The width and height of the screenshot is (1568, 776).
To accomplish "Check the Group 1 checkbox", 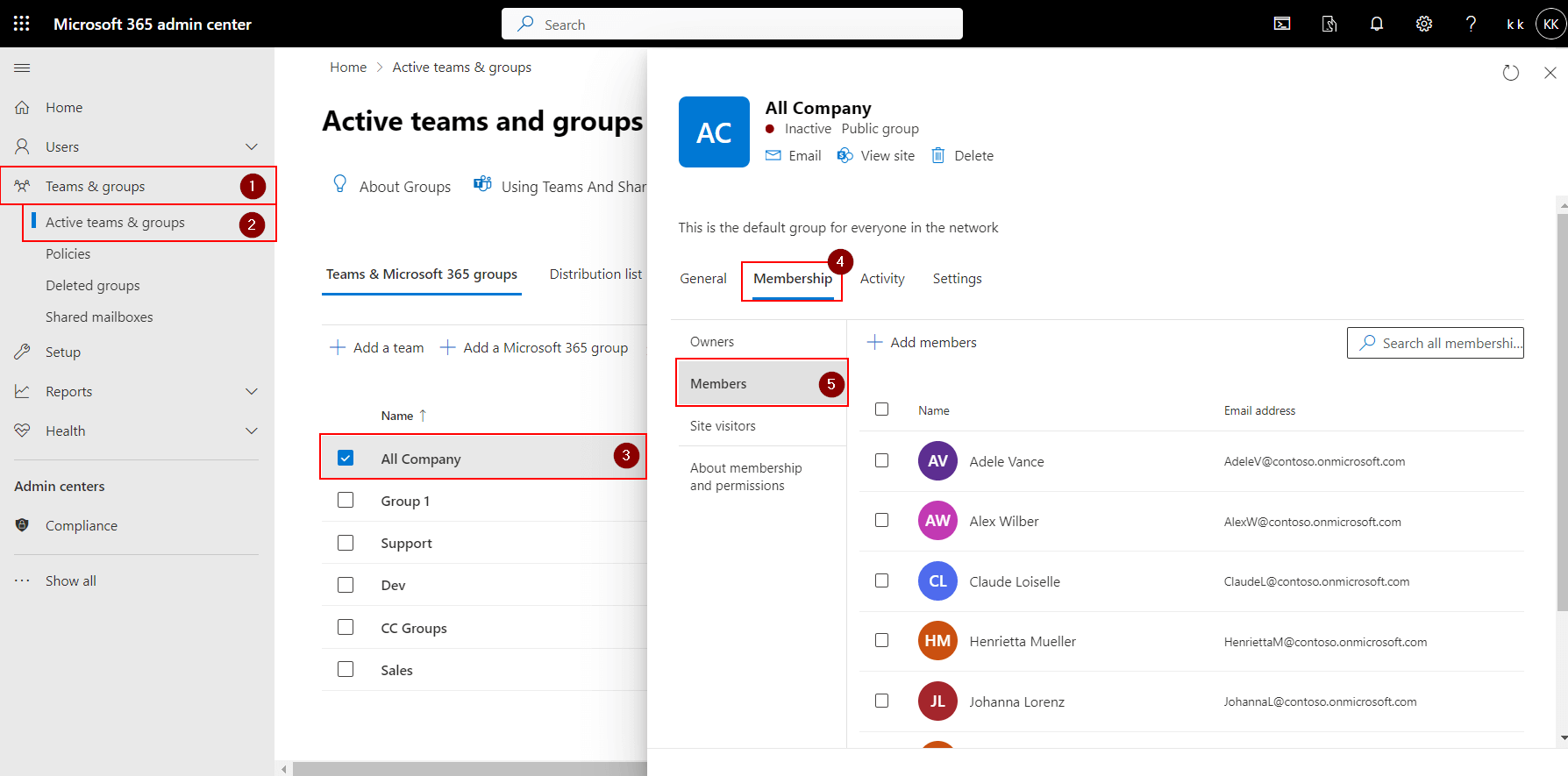I will tap(346, 500).
